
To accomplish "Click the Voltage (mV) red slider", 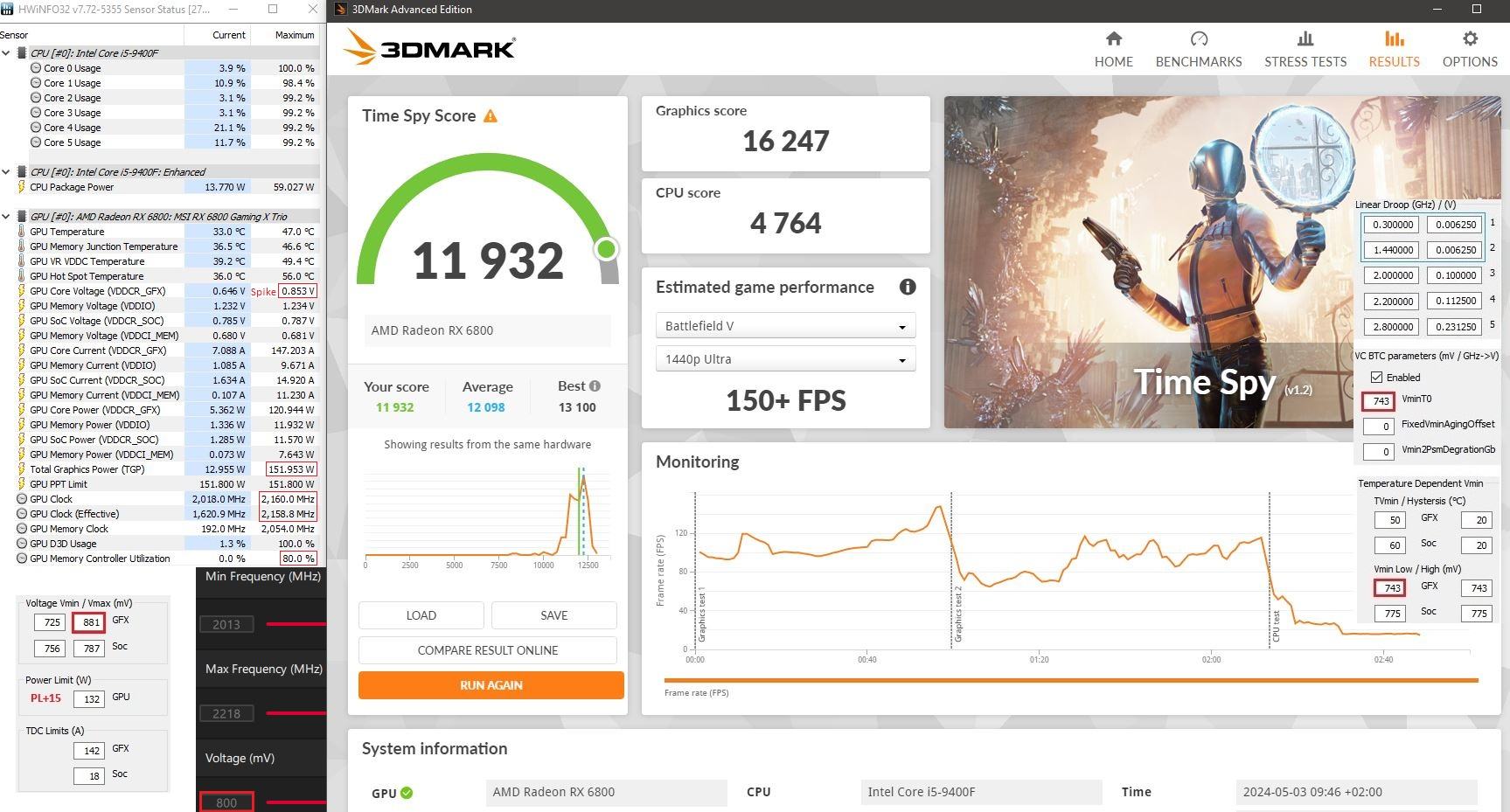I will [x=296, y=802].
